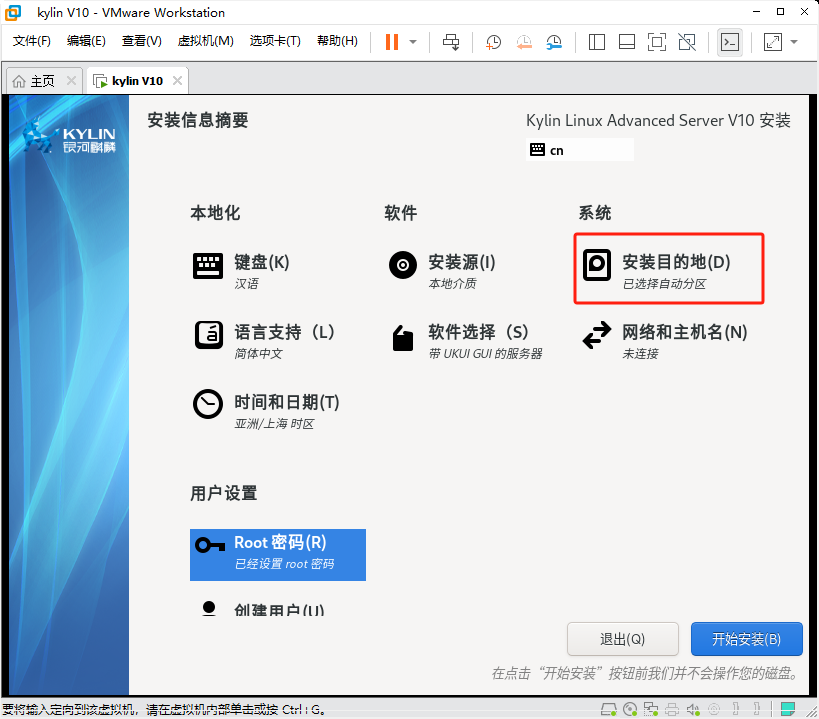Viewport: 819px width, 719px height.
Task: Click the CD/DVD drive status icon
Action: pos(630,709)
